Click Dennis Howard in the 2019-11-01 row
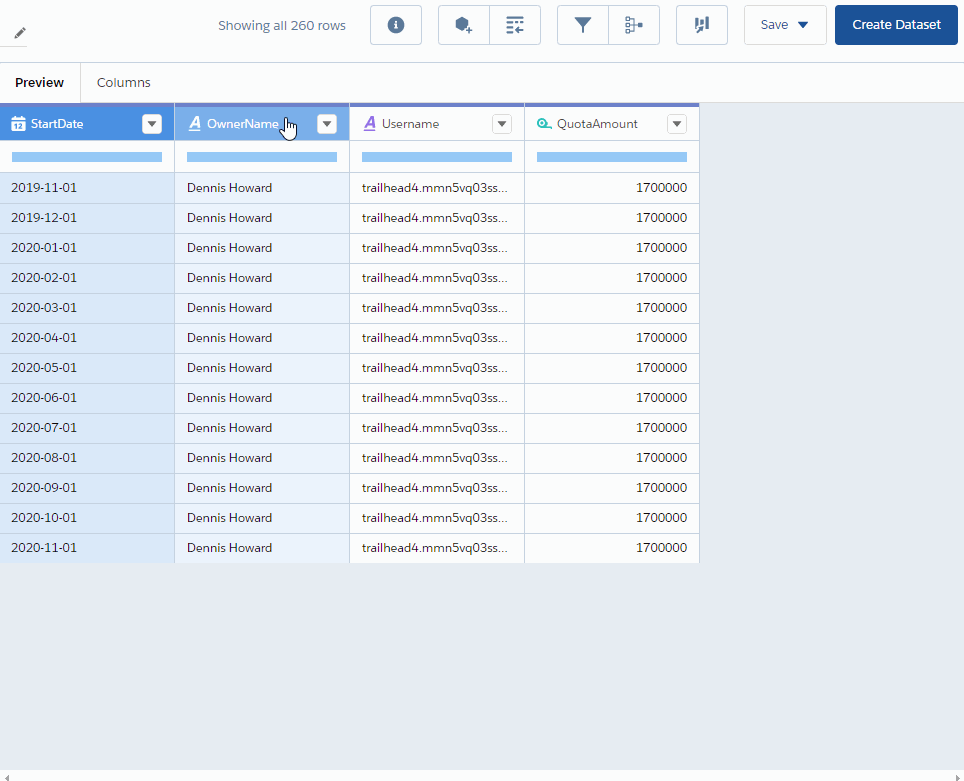Screen dimensions: 964x781 (x=262, y=188)
